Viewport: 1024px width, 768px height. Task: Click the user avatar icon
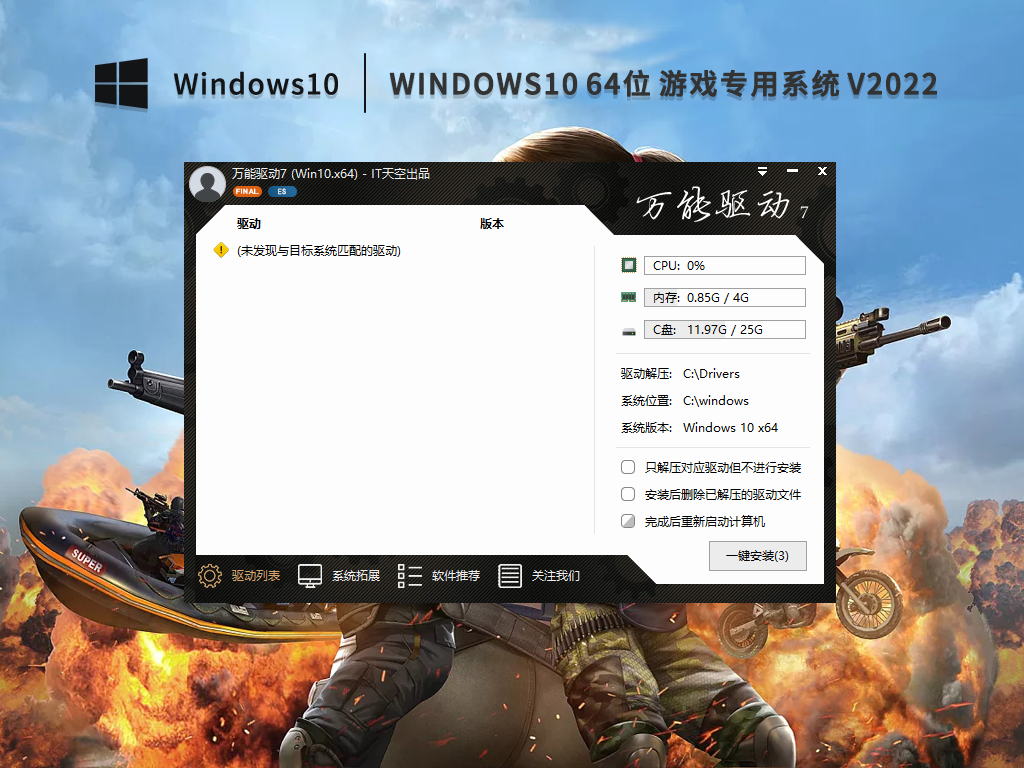(208, 184)
